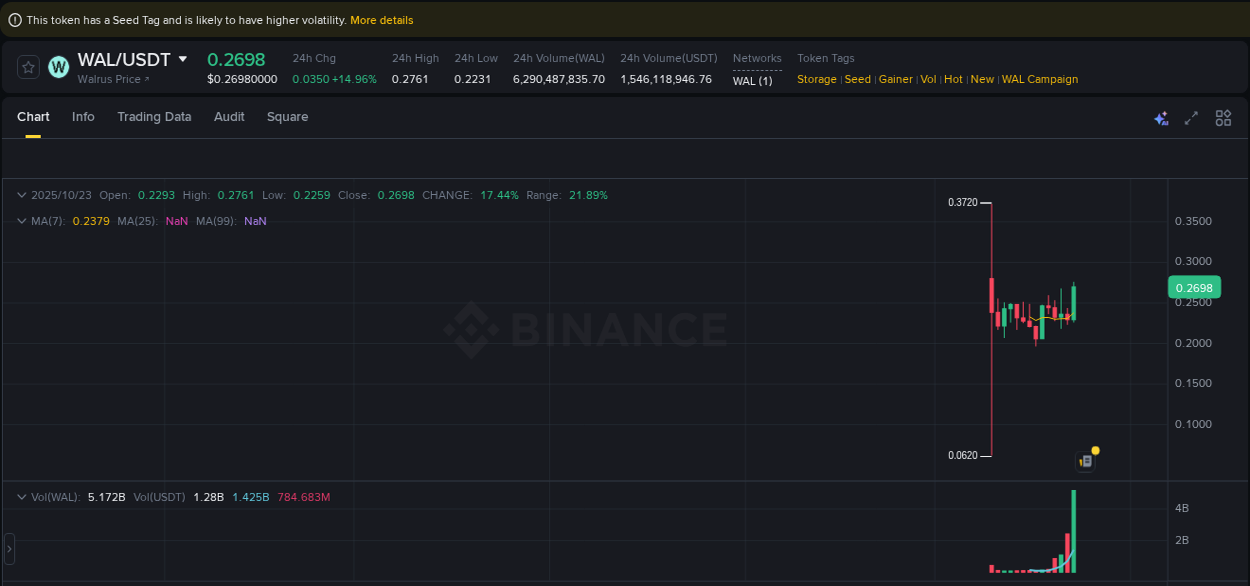Open the AI analysis assistant
The height and width of the screenshot is (586, 1250).
1161,117
